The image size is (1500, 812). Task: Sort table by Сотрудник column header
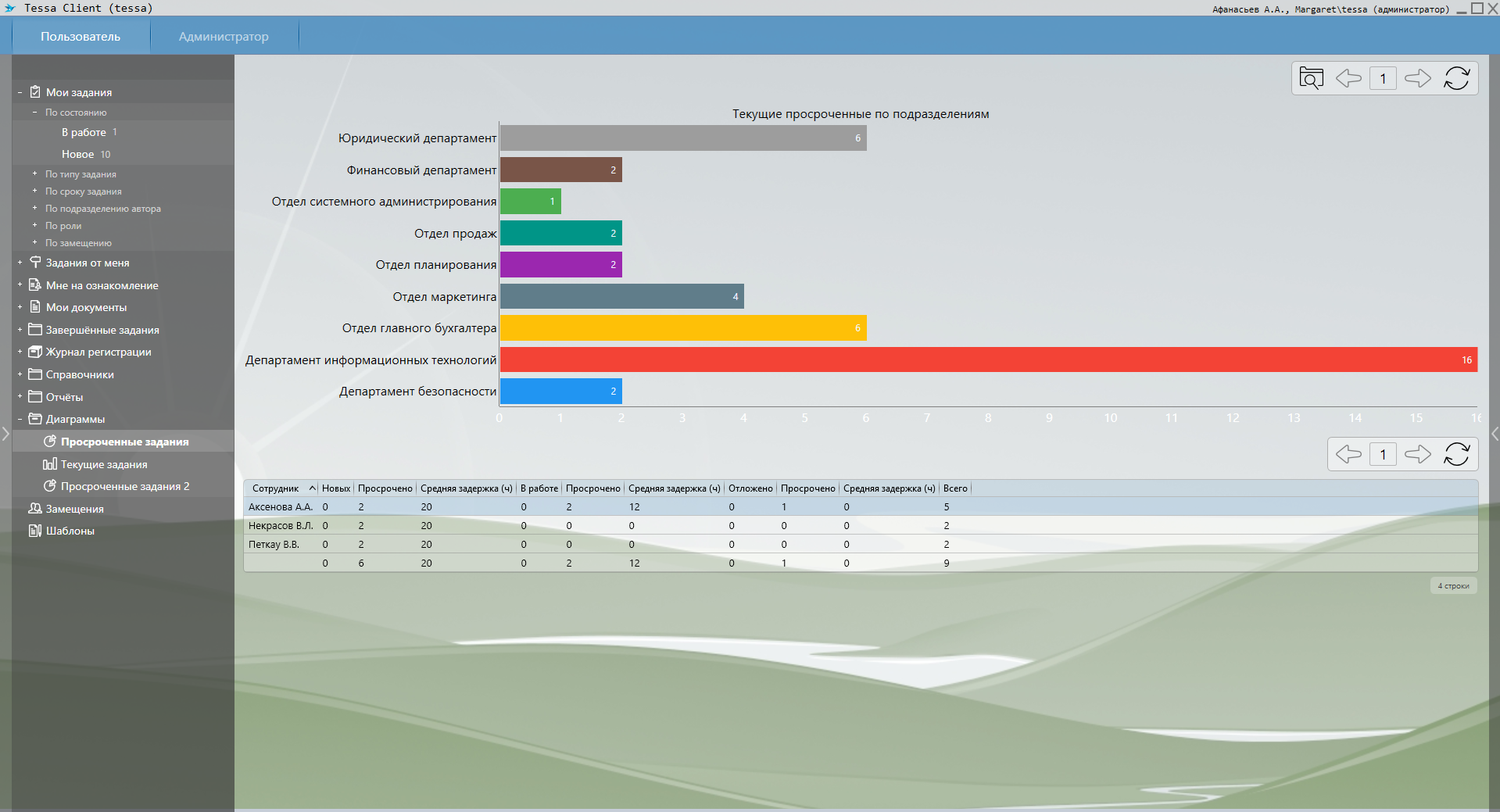coord(276,488)
